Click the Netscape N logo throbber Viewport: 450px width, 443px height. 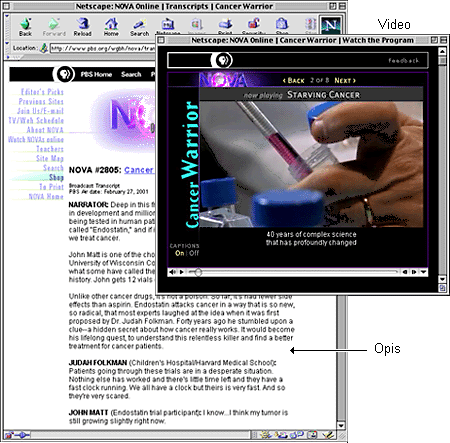[330, 25]
